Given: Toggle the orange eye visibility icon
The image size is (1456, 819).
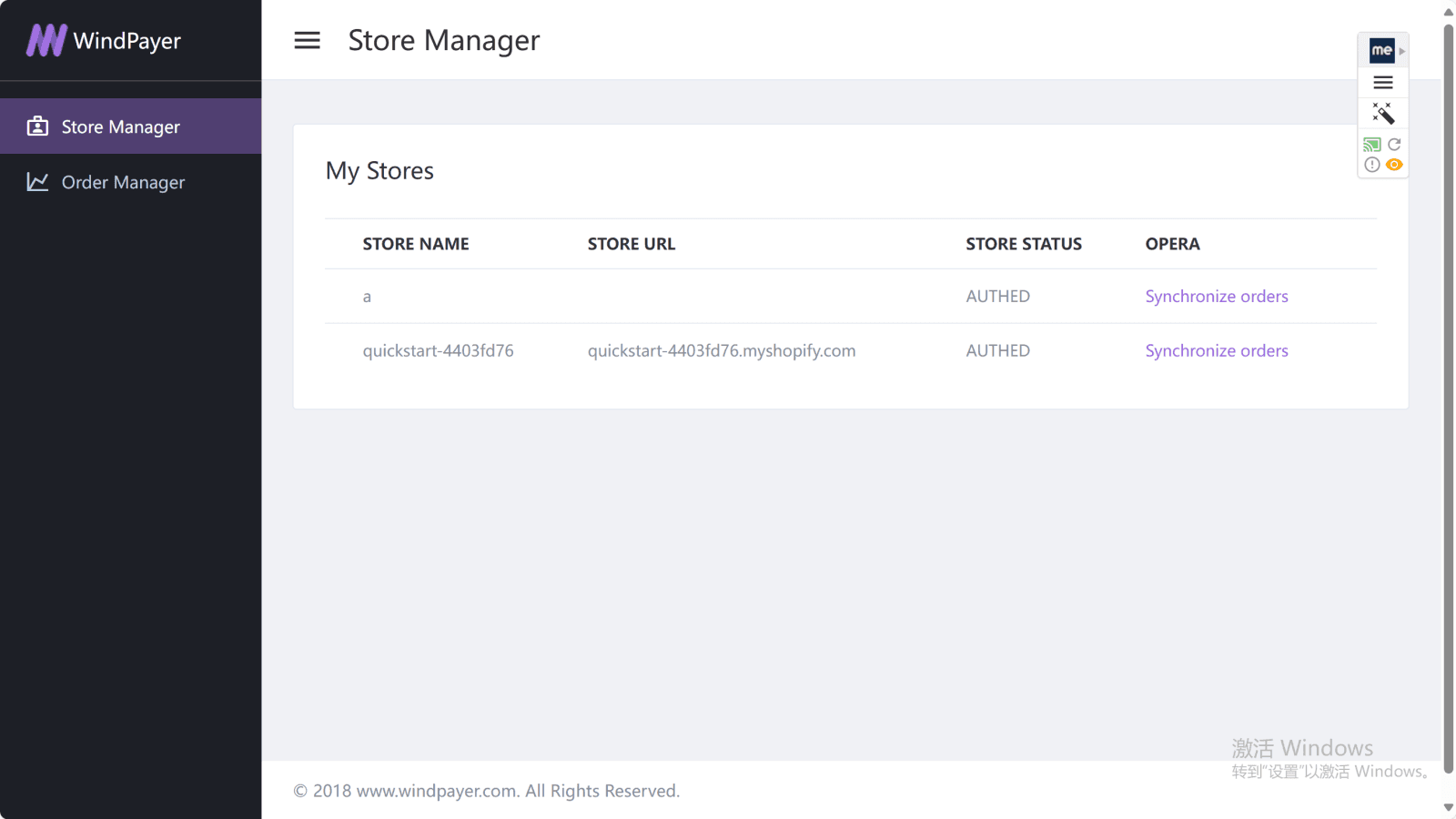Looking at the screenshot, I should tap(1395, 165).
